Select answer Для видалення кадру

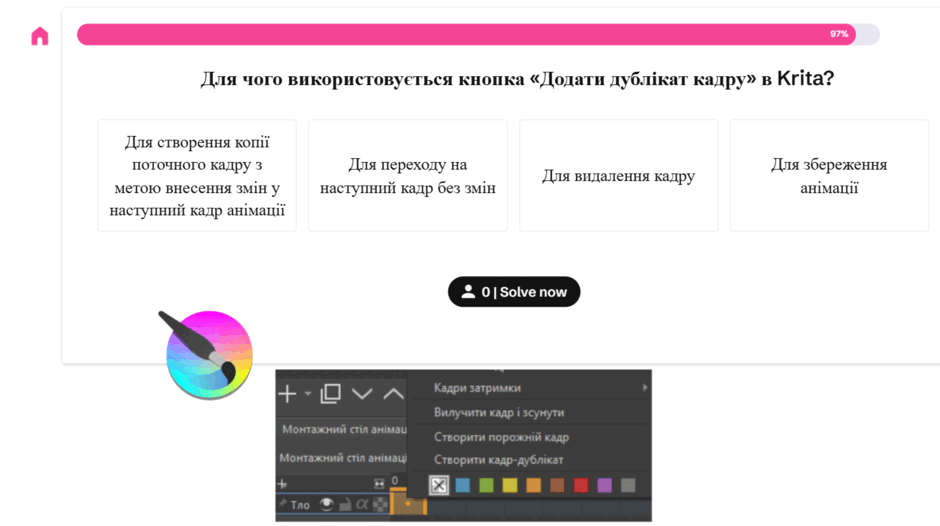[619, 176]
